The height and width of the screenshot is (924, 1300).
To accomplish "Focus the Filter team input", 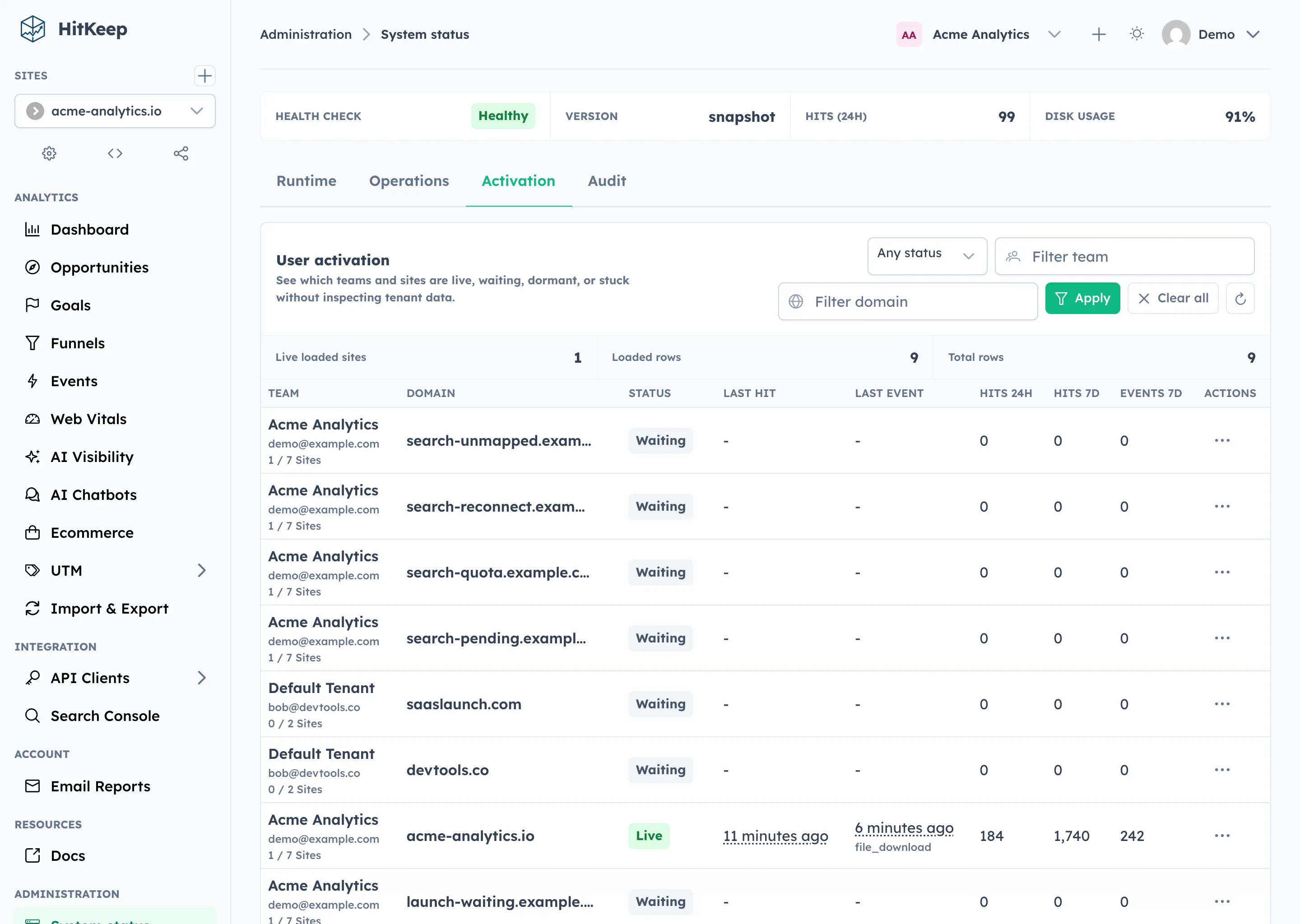I will click(x=1125, y=257).
